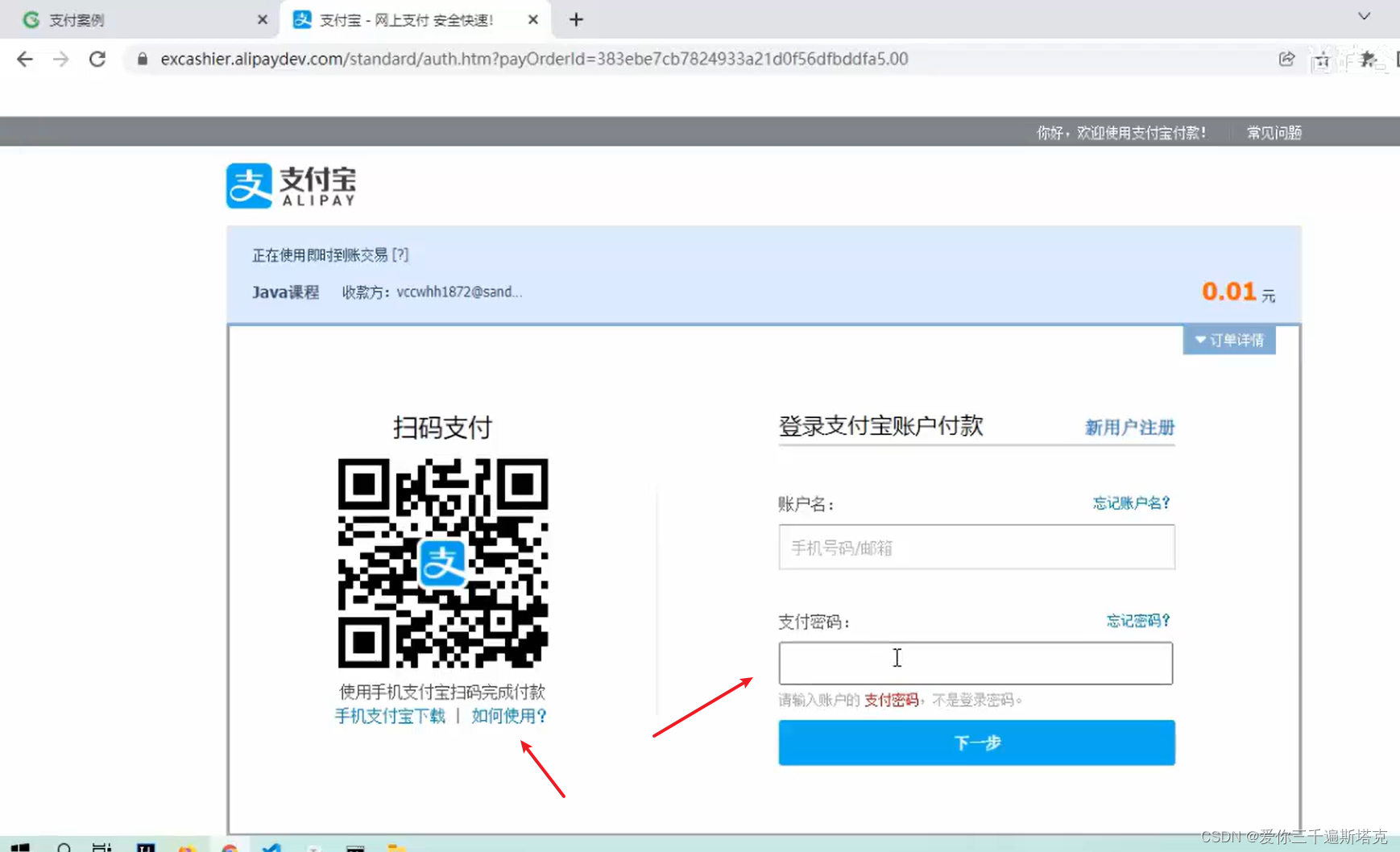The image size is (1400, 852).
Task: Click the 0.01 元 amount
Action: pyautogui.click(x=1238, y=292)
